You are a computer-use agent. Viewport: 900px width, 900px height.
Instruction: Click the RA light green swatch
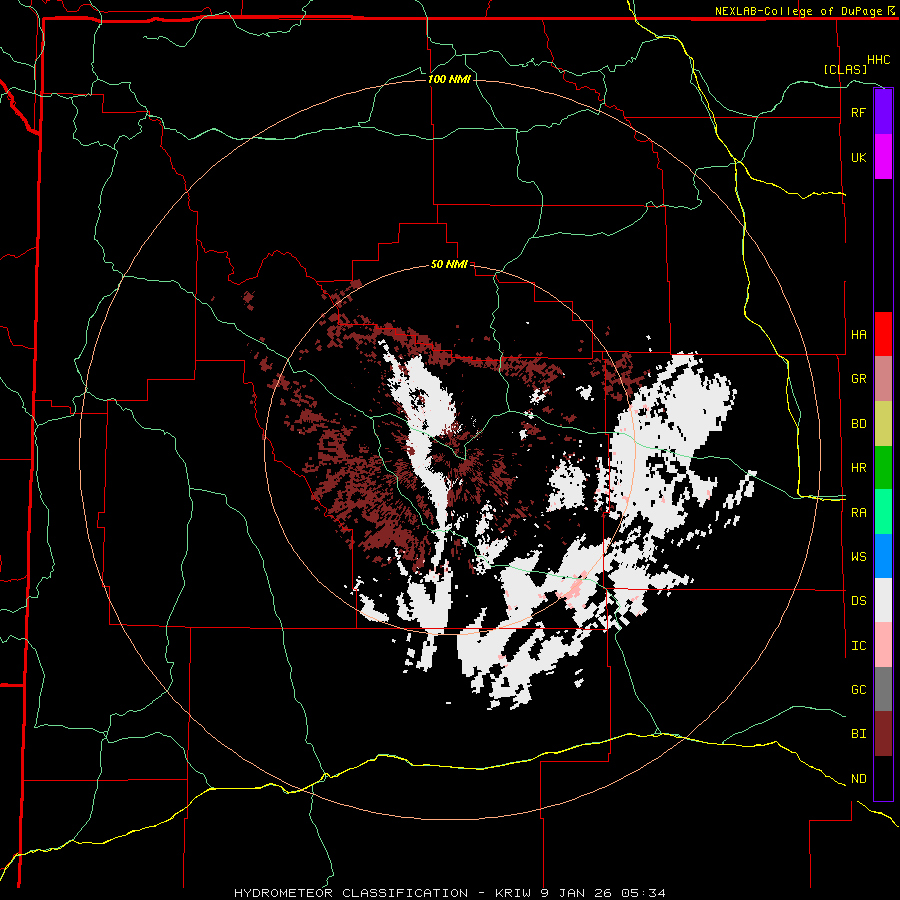click(x=883, y=512)
